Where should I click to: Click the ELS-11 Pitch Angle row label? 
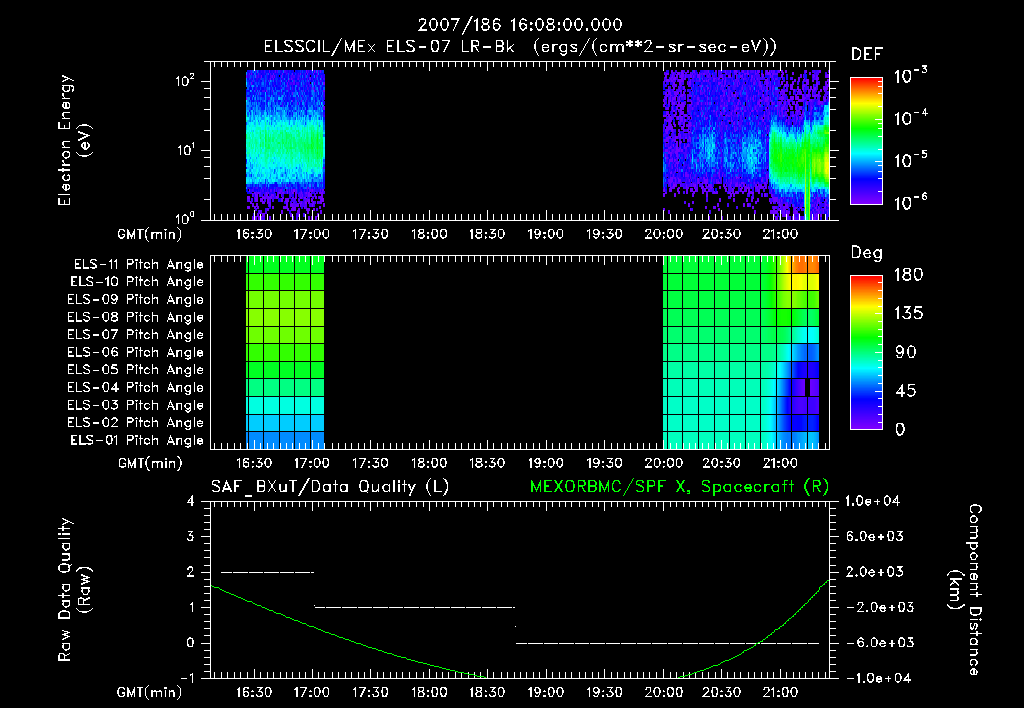(x=138, y=265)
